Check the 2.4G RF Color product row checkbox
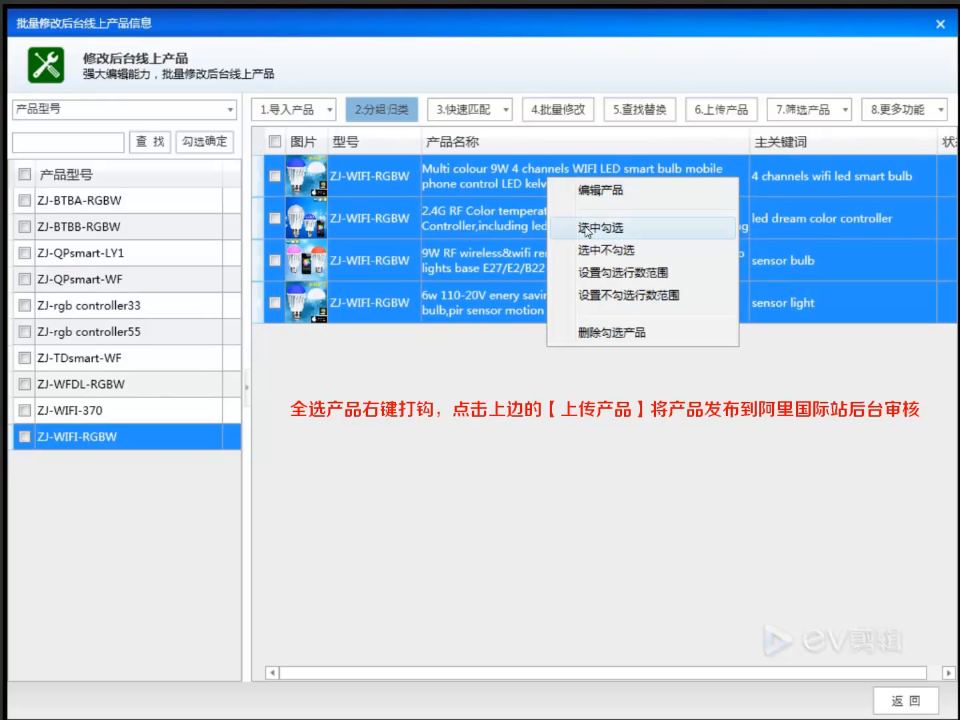Viewport: 960px width, 720px height. pos(275,219)
